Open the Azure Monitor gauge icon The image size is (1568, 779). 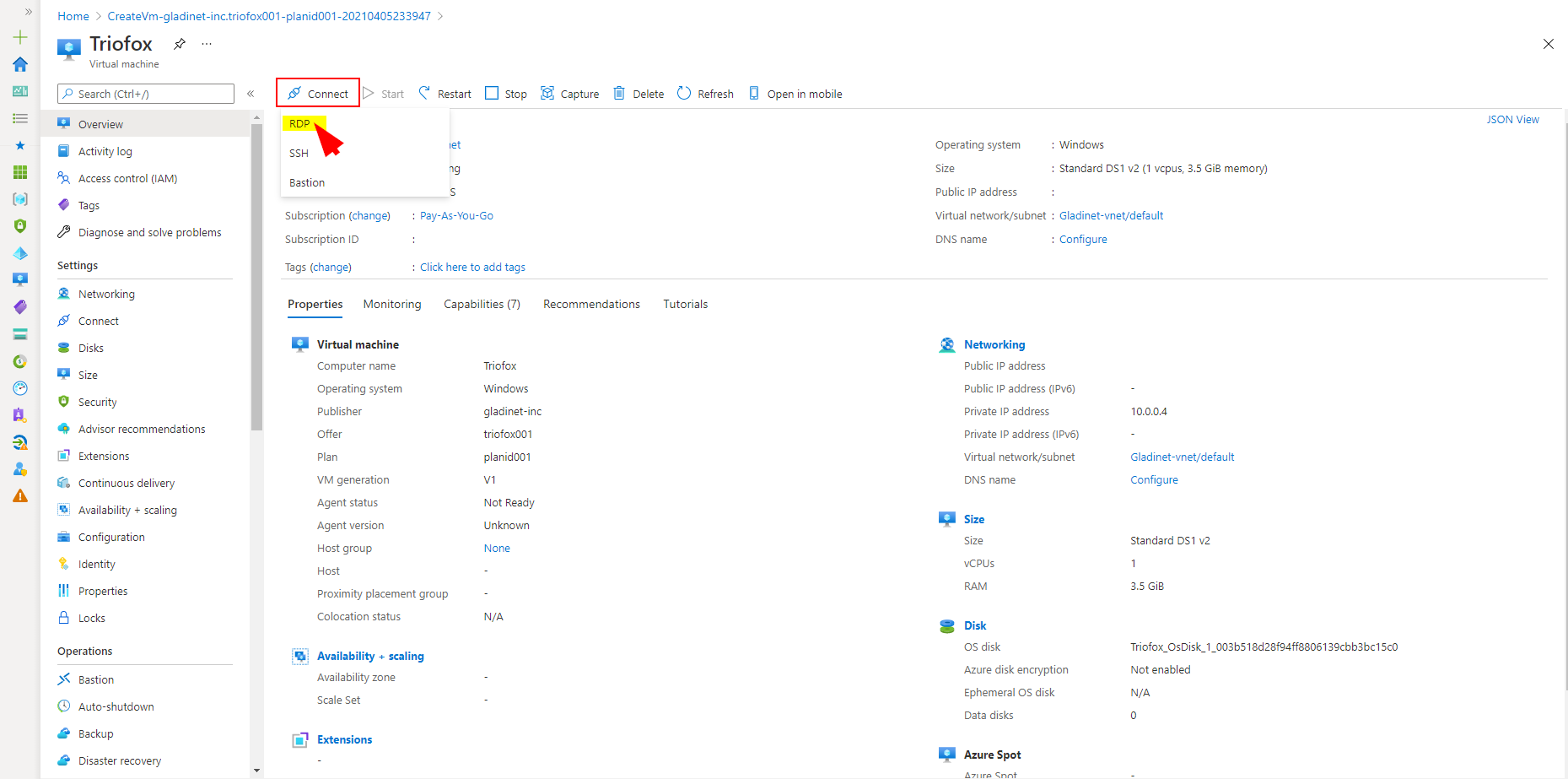coord(20,388)
